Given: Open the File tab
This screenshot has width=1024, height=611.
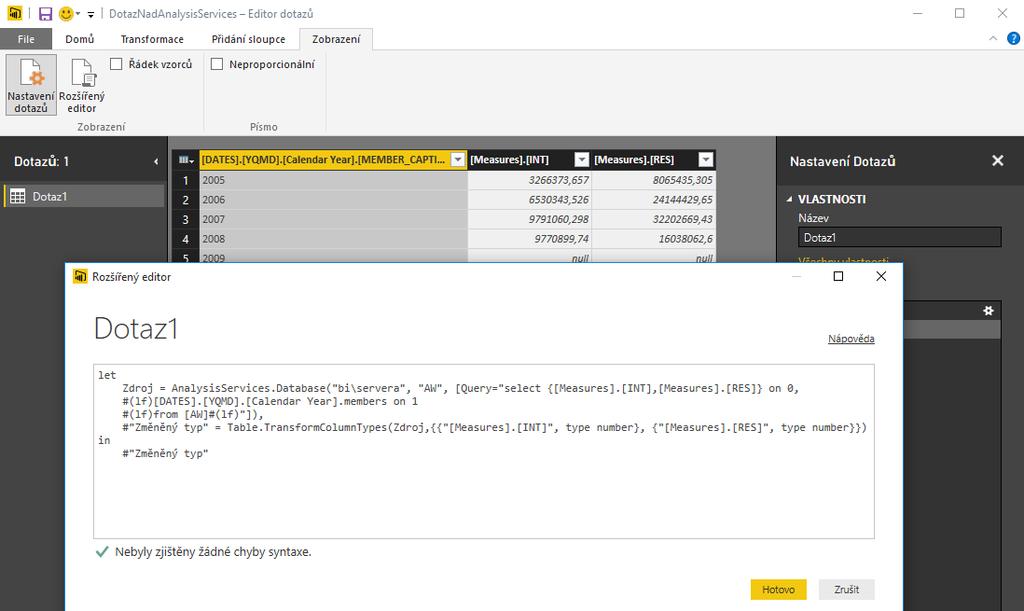Looking at the screenshot, I should point(26,39).
